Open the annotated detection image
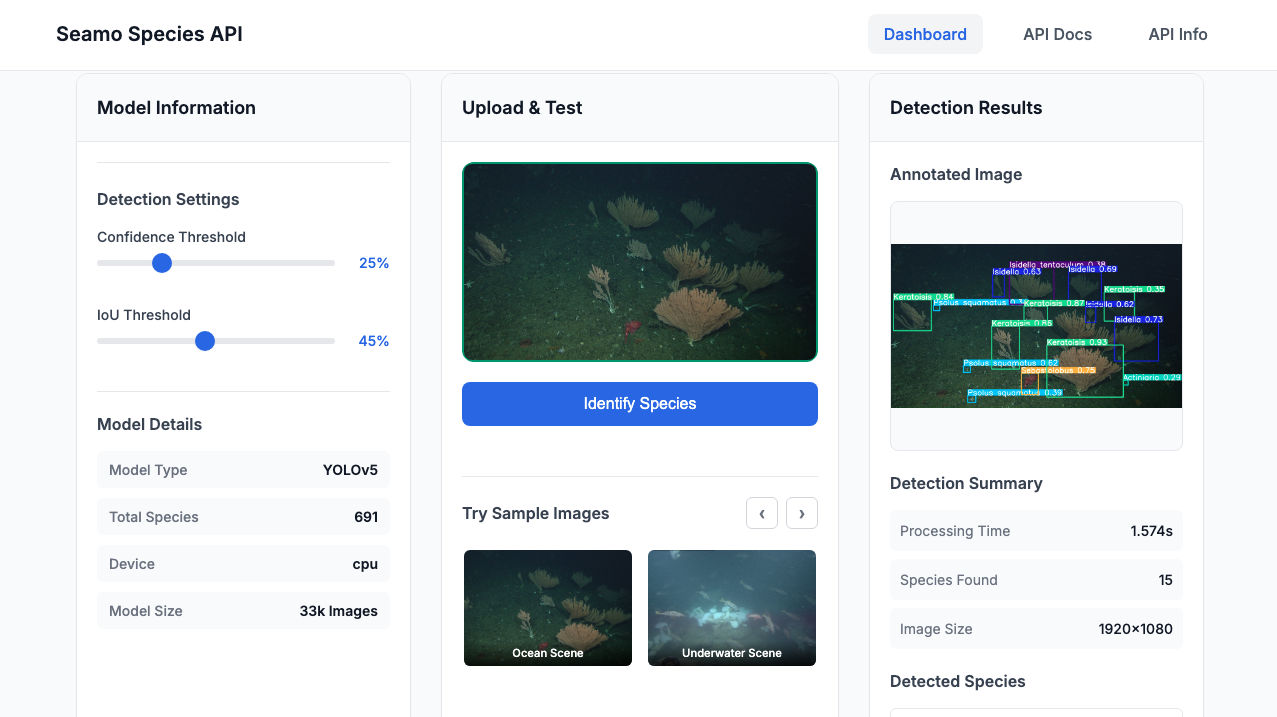 point(1036,326)
